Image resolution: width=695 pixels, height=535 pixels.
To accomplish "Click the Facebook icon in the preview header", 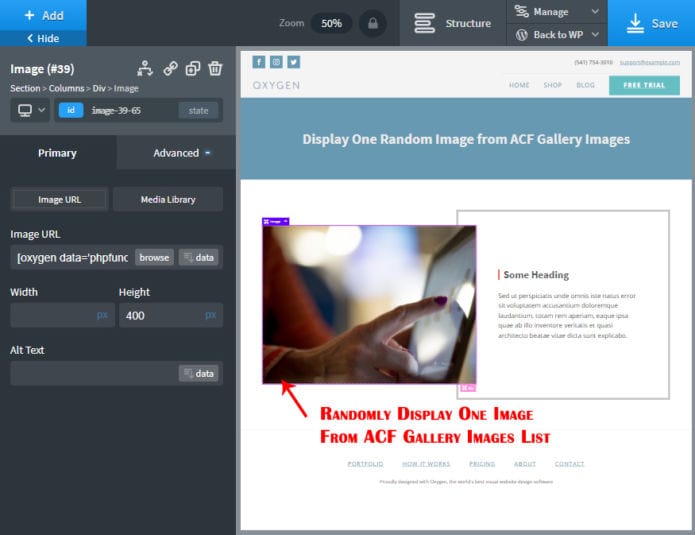I will 259,62.
